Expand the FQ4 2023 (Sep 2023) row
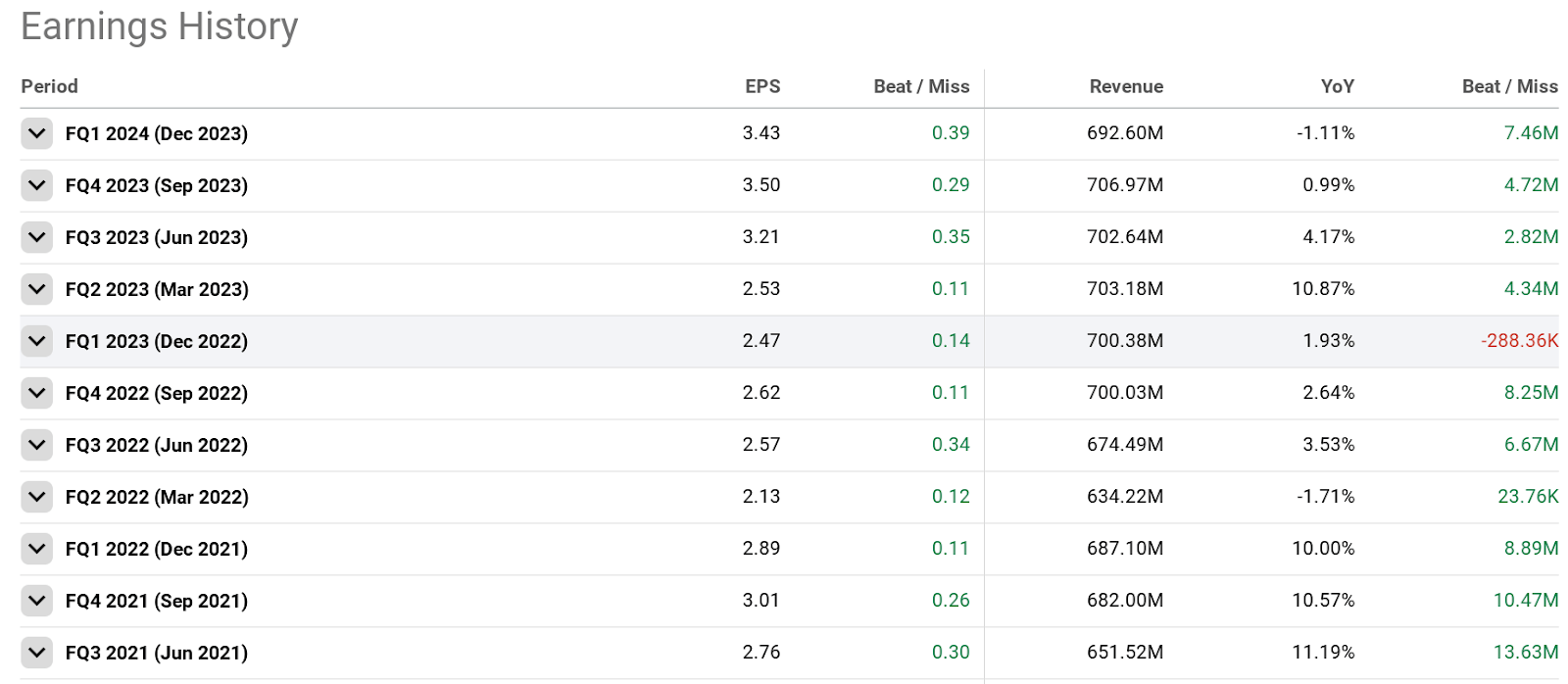1568x684 pixels. pos(36,185)
